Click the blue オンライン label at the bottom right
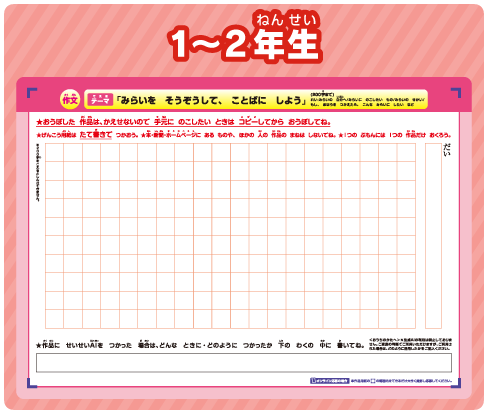488x414 pixels. (329, 381)
